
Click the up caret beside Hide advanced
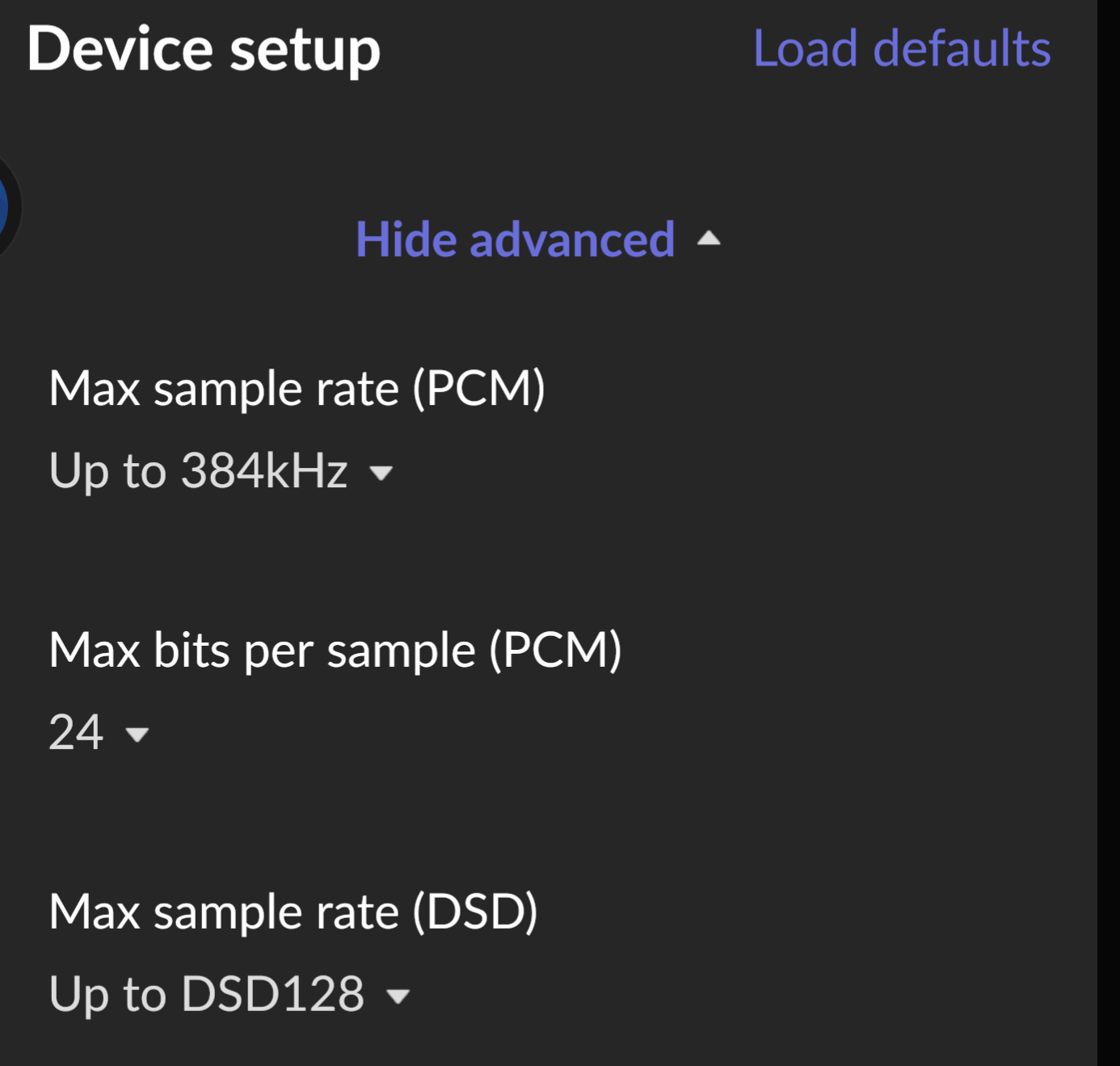(x=709, y=238)
